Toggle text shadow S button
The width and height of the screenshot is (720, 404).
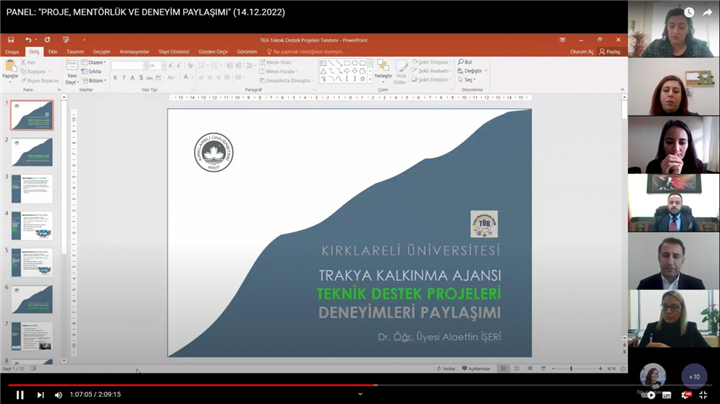[141, 78]
